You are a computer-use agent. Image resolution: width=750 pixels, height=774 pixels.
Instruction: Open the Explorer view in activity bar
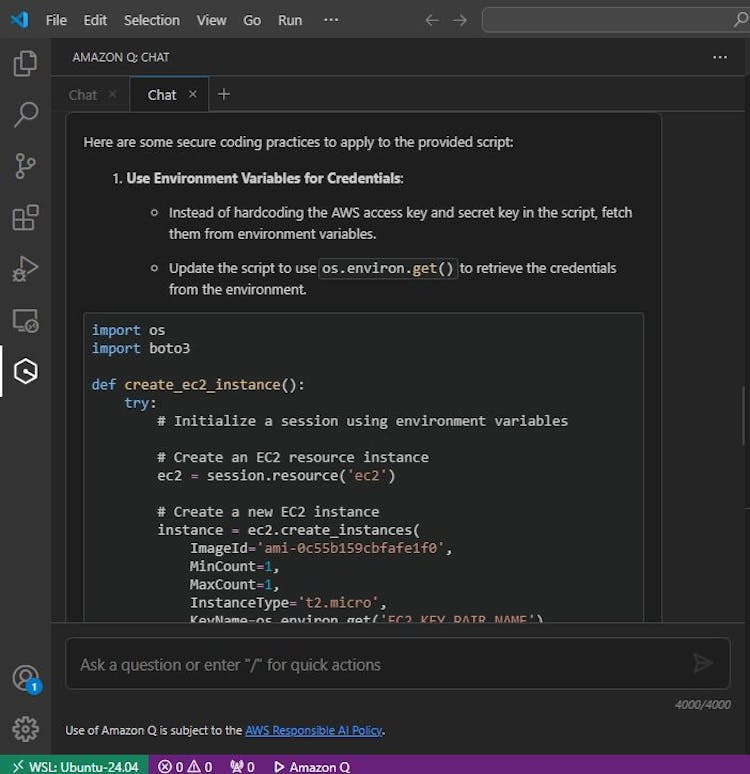pos(25,64)
